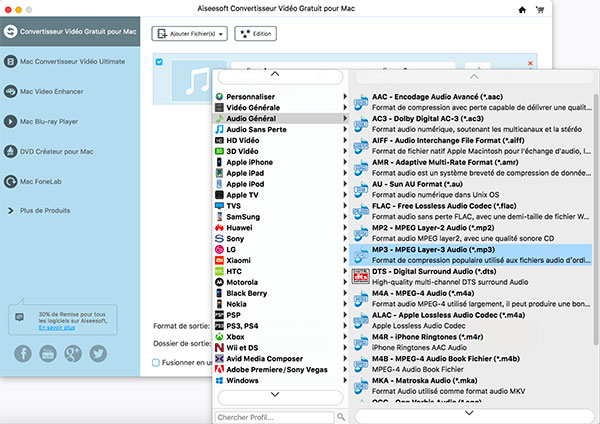Open the YouTube social icon
This screenshot has height=424, width=600.
tap(48, 353)
